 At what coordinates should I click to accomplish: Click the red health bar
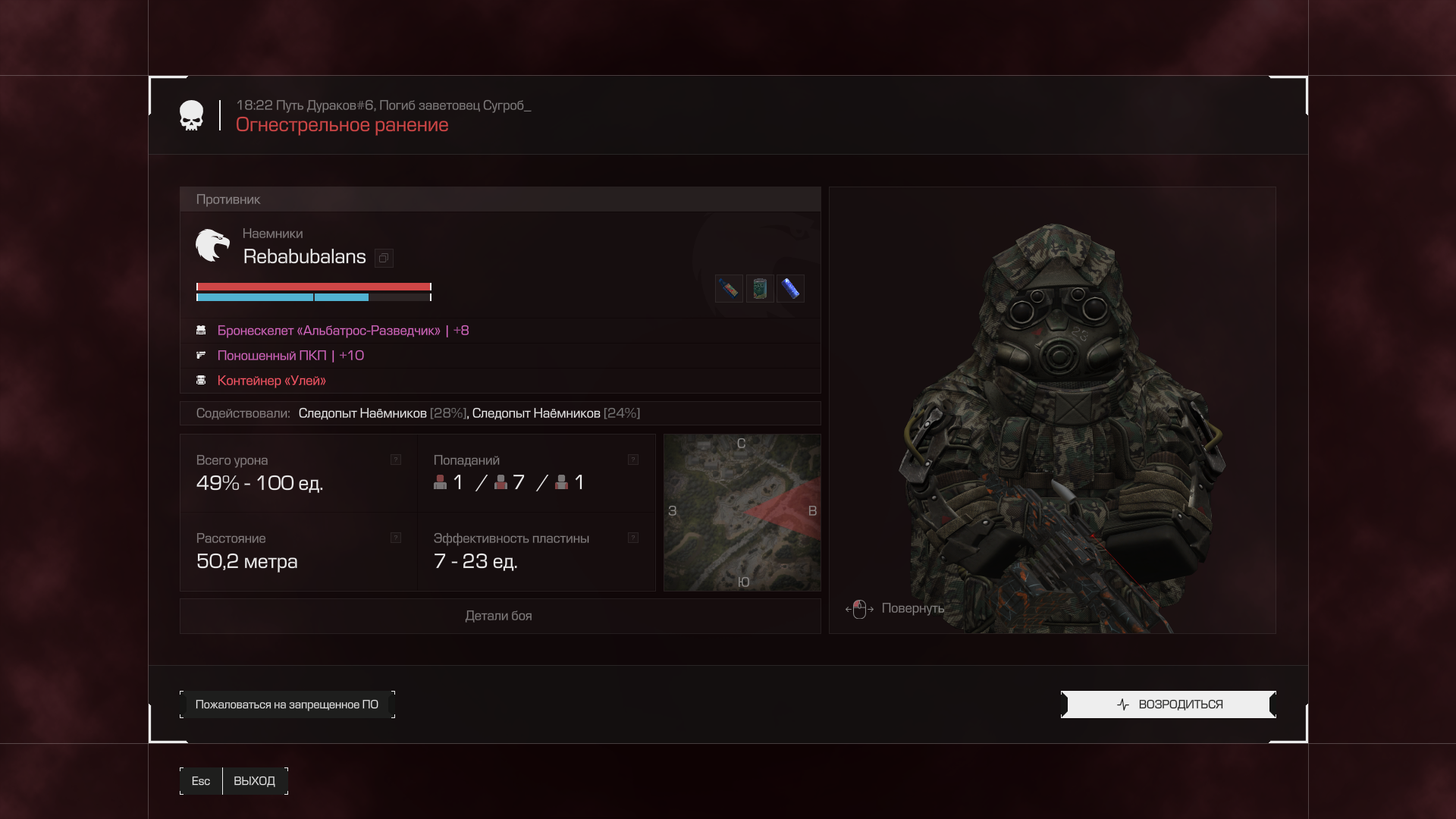click(x=314, y=287)
